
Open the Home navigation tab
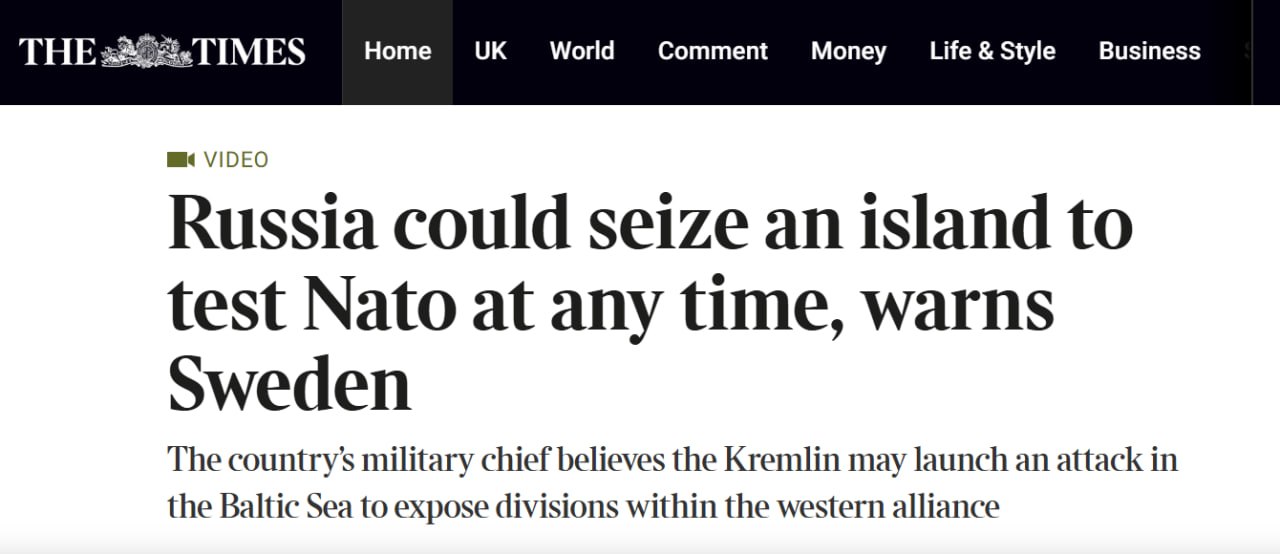click(x=397, y=51)
